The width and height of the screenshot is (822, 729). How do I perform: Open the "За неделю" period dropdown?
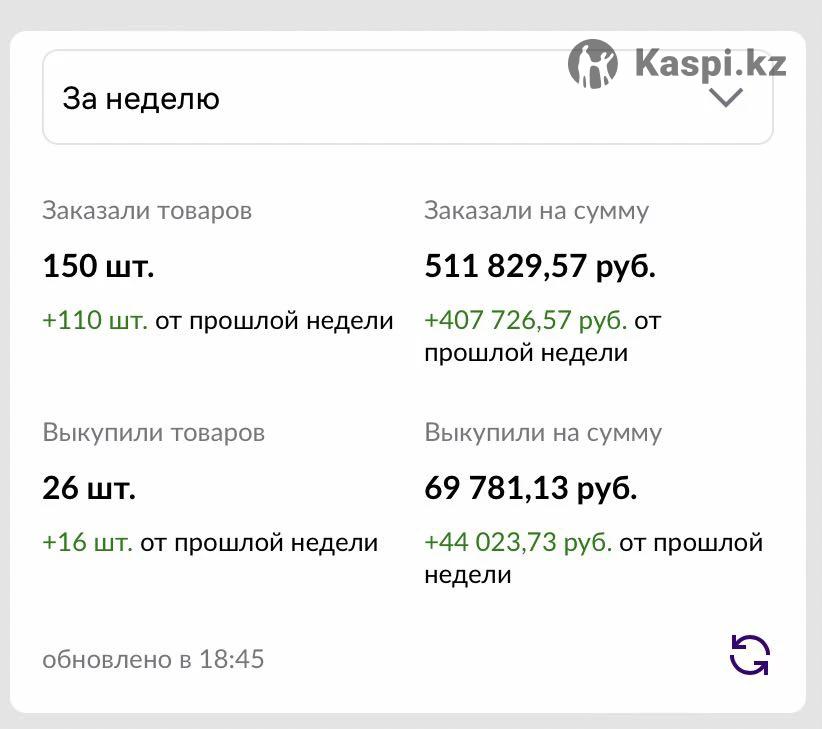coord(407,97)
